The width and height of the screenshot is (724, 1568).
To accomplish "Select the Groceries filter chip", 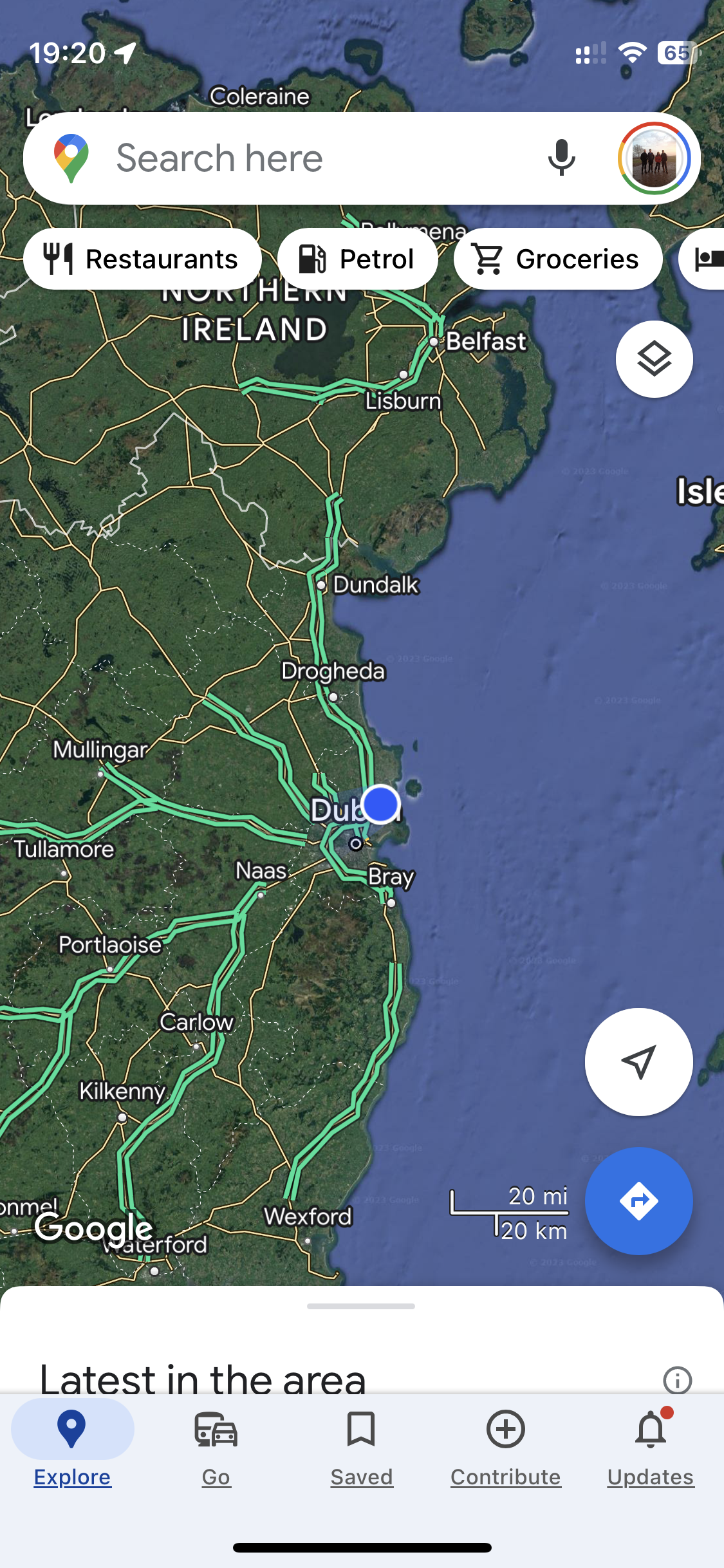I will tap(558, 259).
